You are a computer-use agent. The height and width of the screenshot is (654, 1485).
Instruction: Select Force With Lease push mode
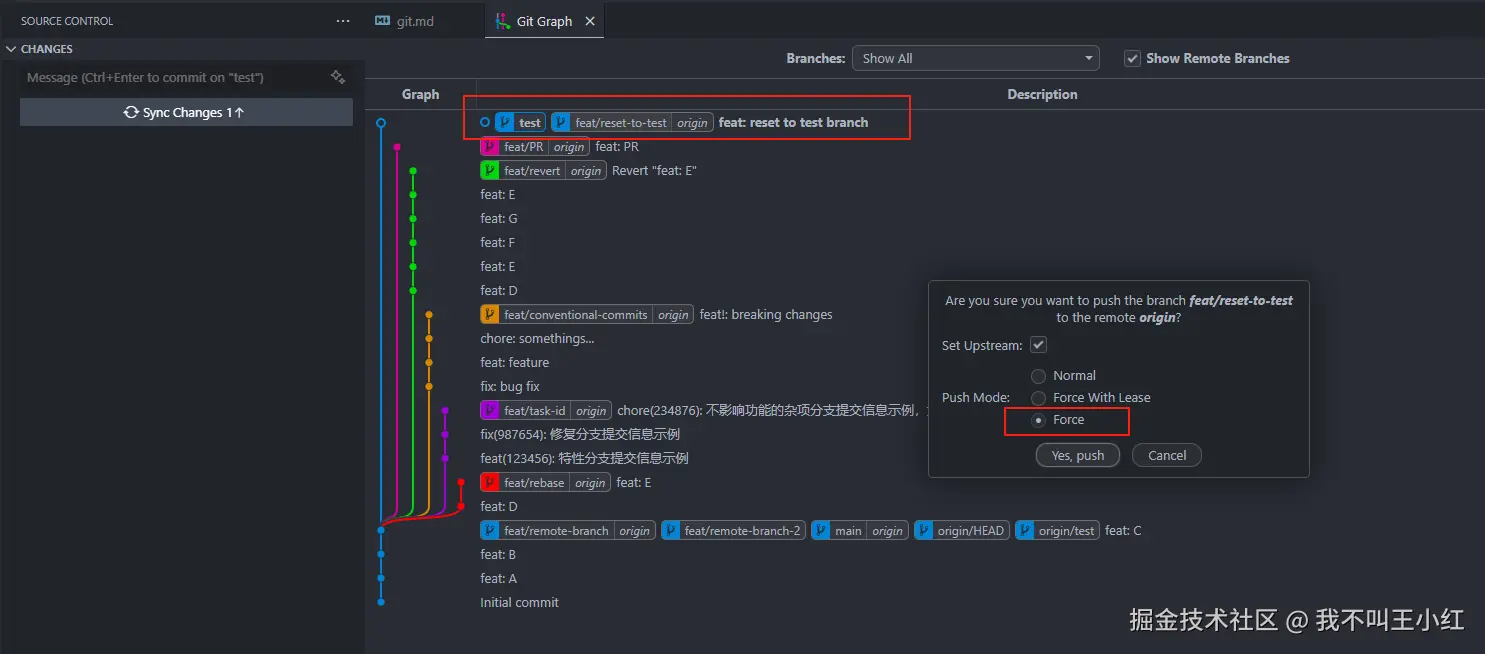coord(1038,398)
